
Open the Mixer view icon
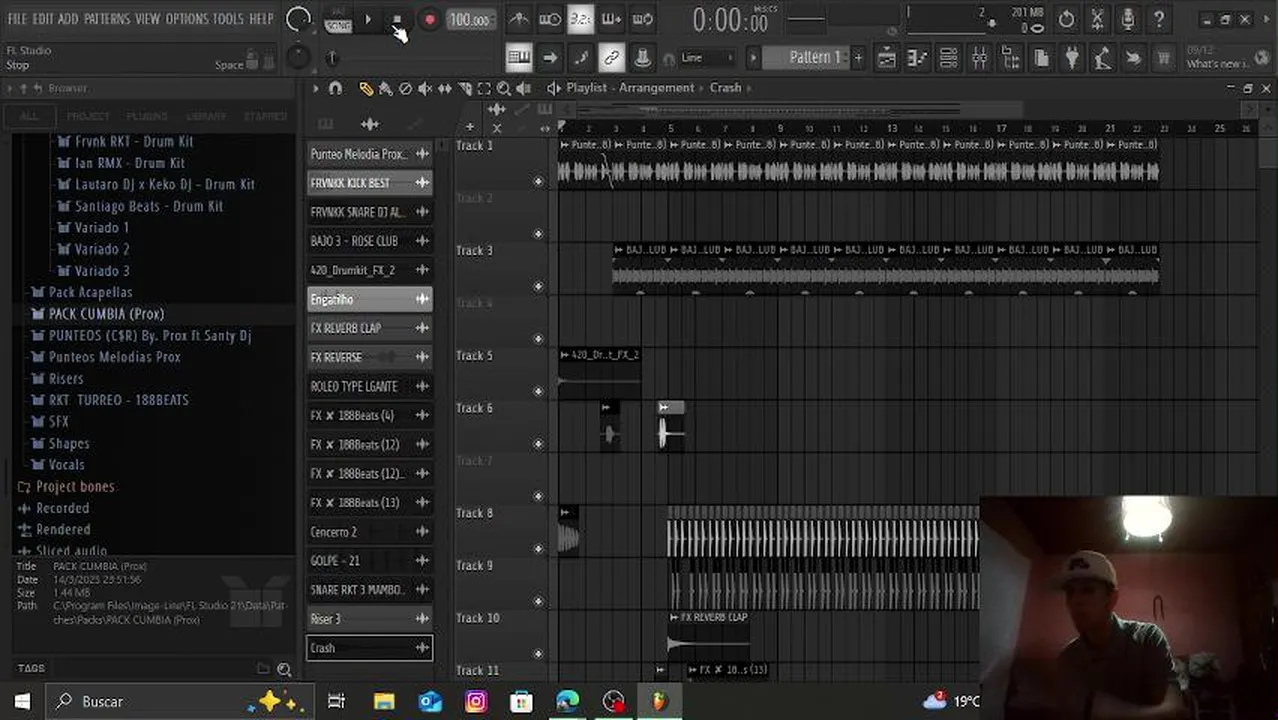[980, 57]
